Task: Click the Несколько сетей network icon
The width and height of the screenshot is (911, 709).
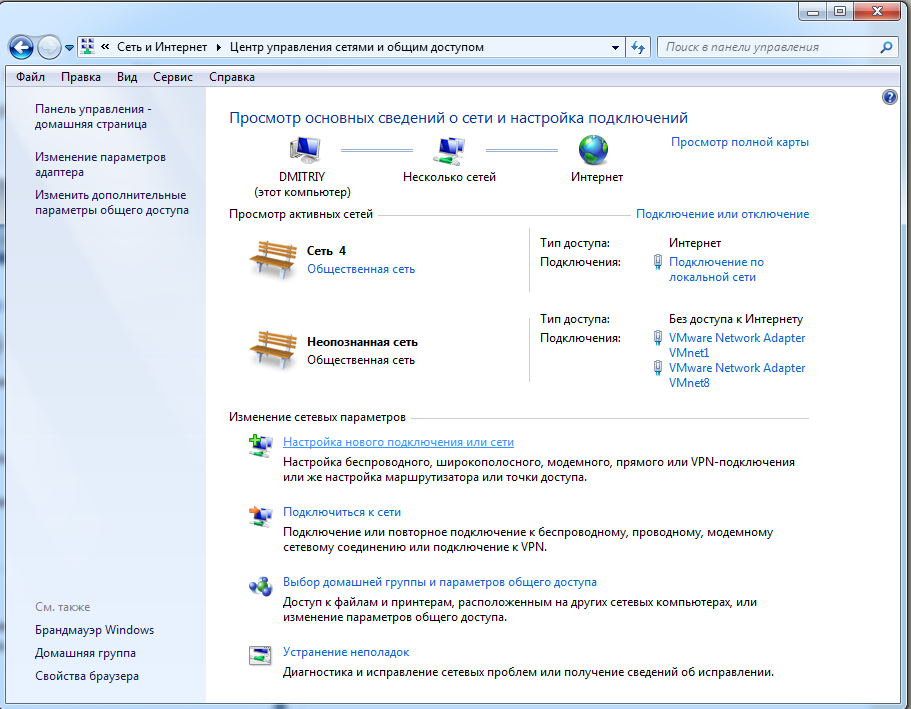Action: (x=449, y=150)
